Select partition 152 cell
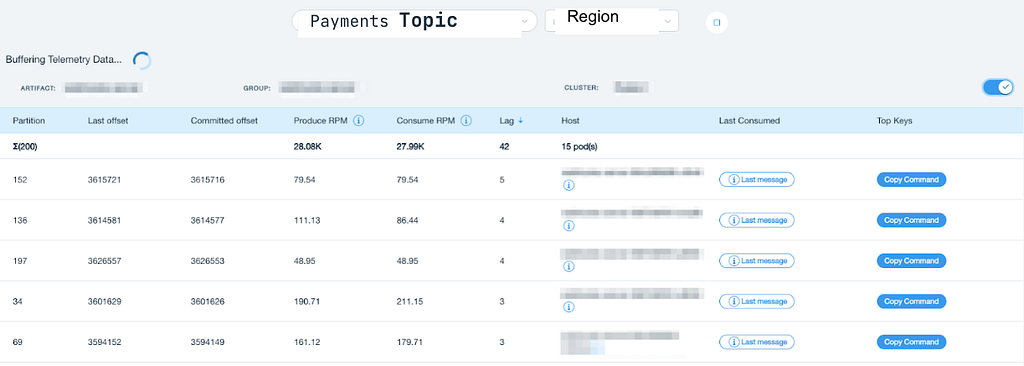This screenshot has width=1024, height=366. point(20,179)
